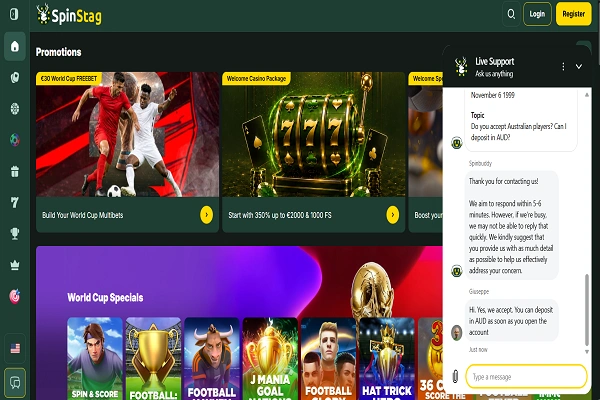600x400 pixels.
Task: Open the trophy tournaments icon in the sidebar
Action: pos(15,233)
